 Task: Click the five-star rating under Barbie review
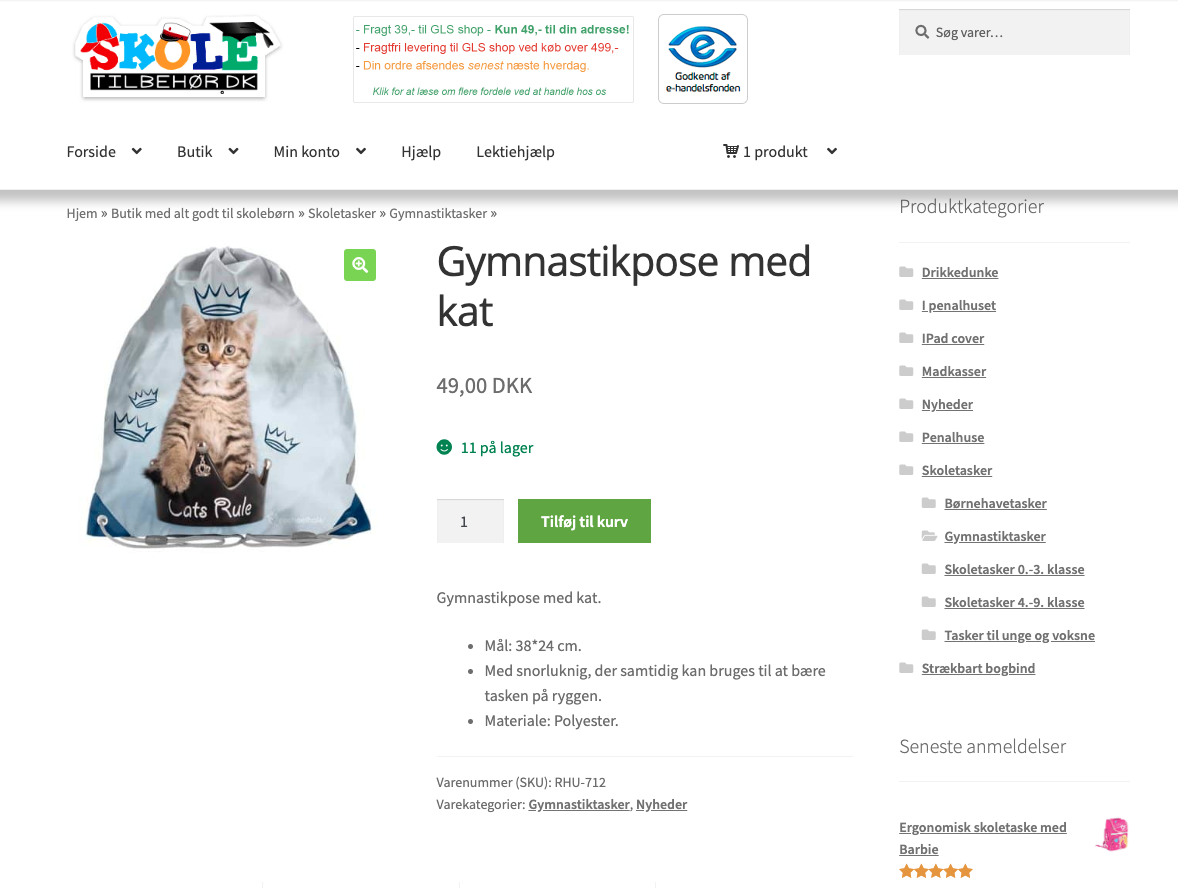[936, 871]
